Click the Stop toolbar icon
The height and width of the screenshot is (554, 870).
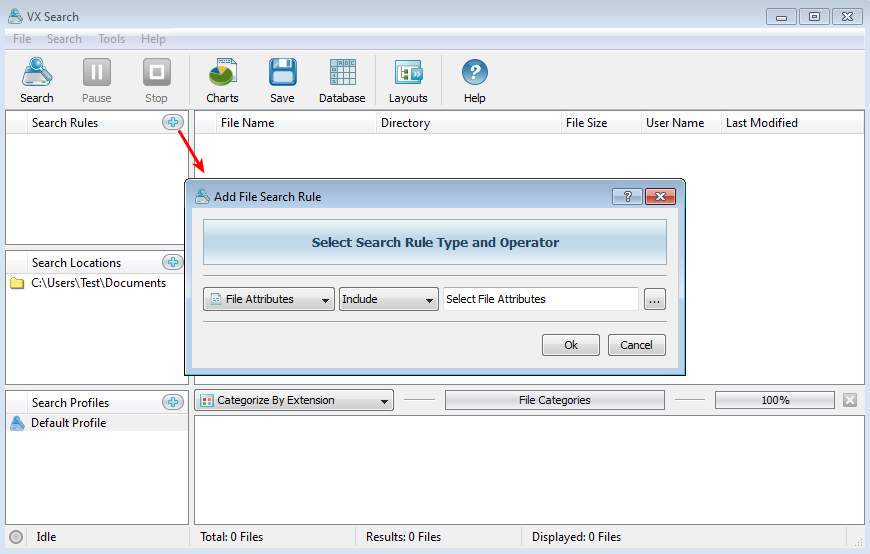(156, 72)
